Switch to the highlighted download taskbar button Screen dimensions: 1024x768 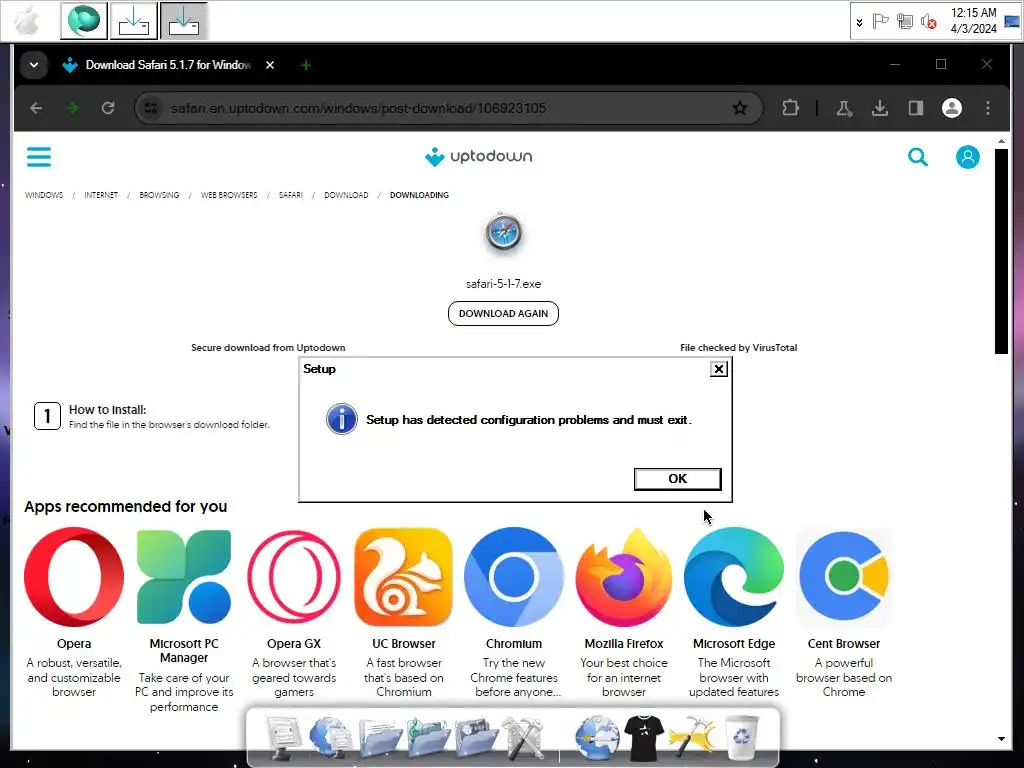[x=184, y=20]
